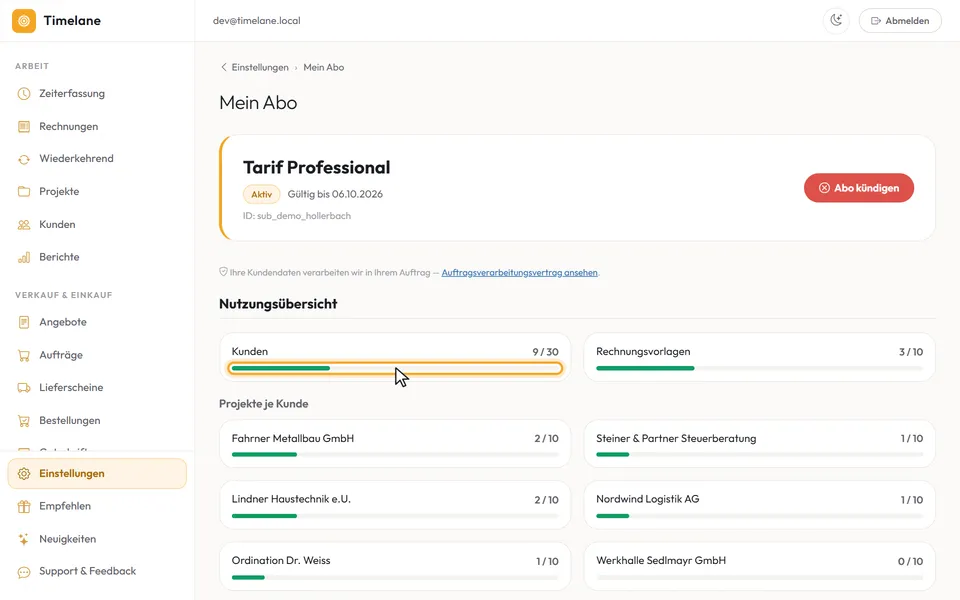Click the Timelane logo icon
The image size is (960, 600).
click(x=24, y=21)
